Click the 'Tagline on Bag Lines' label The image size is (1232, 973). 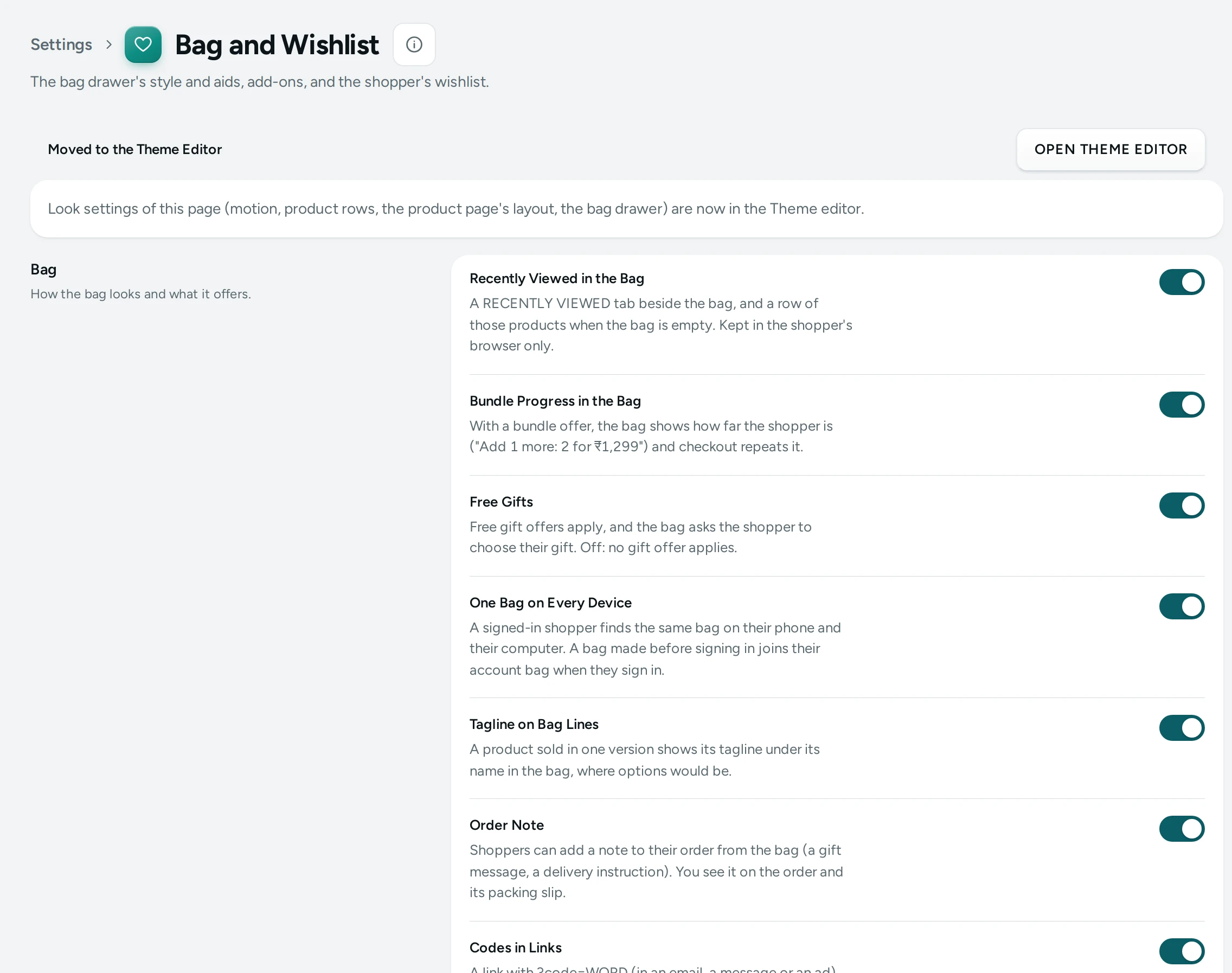[x=534, y=724]
